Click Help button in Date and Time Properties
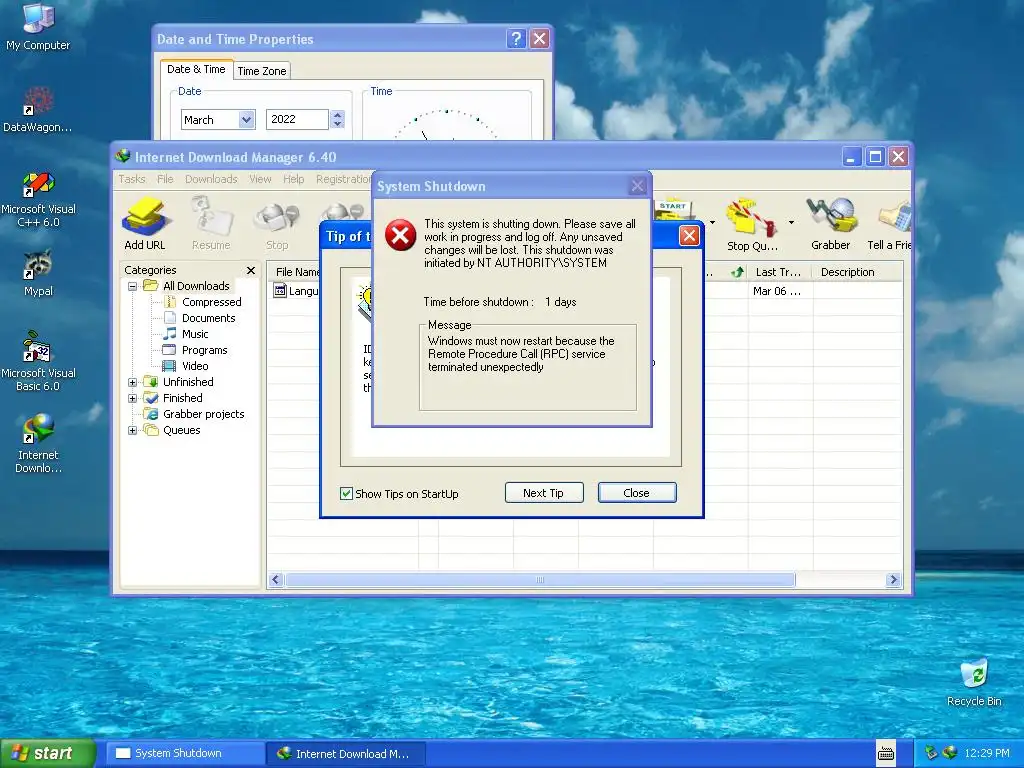 click(x=516, y=39)
